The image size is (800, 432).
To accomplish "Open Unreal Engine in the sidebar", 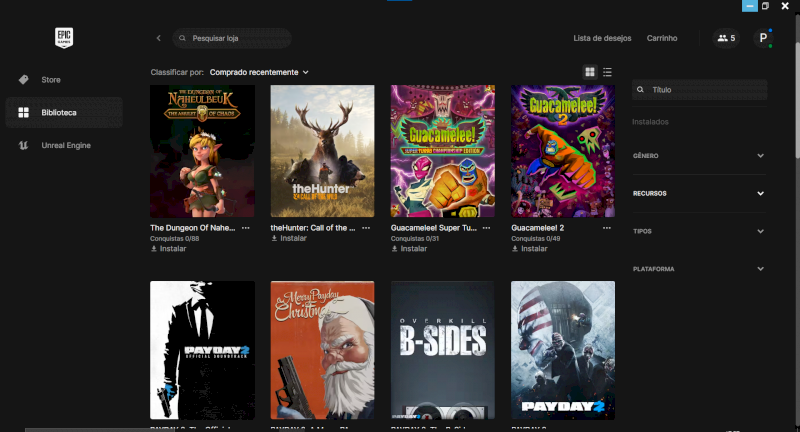I will (64, 145).
